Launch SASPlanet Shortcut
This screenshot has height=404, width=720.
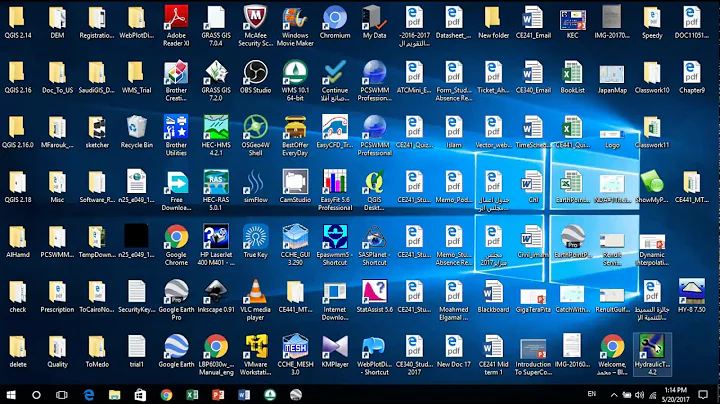pos(374,245)
